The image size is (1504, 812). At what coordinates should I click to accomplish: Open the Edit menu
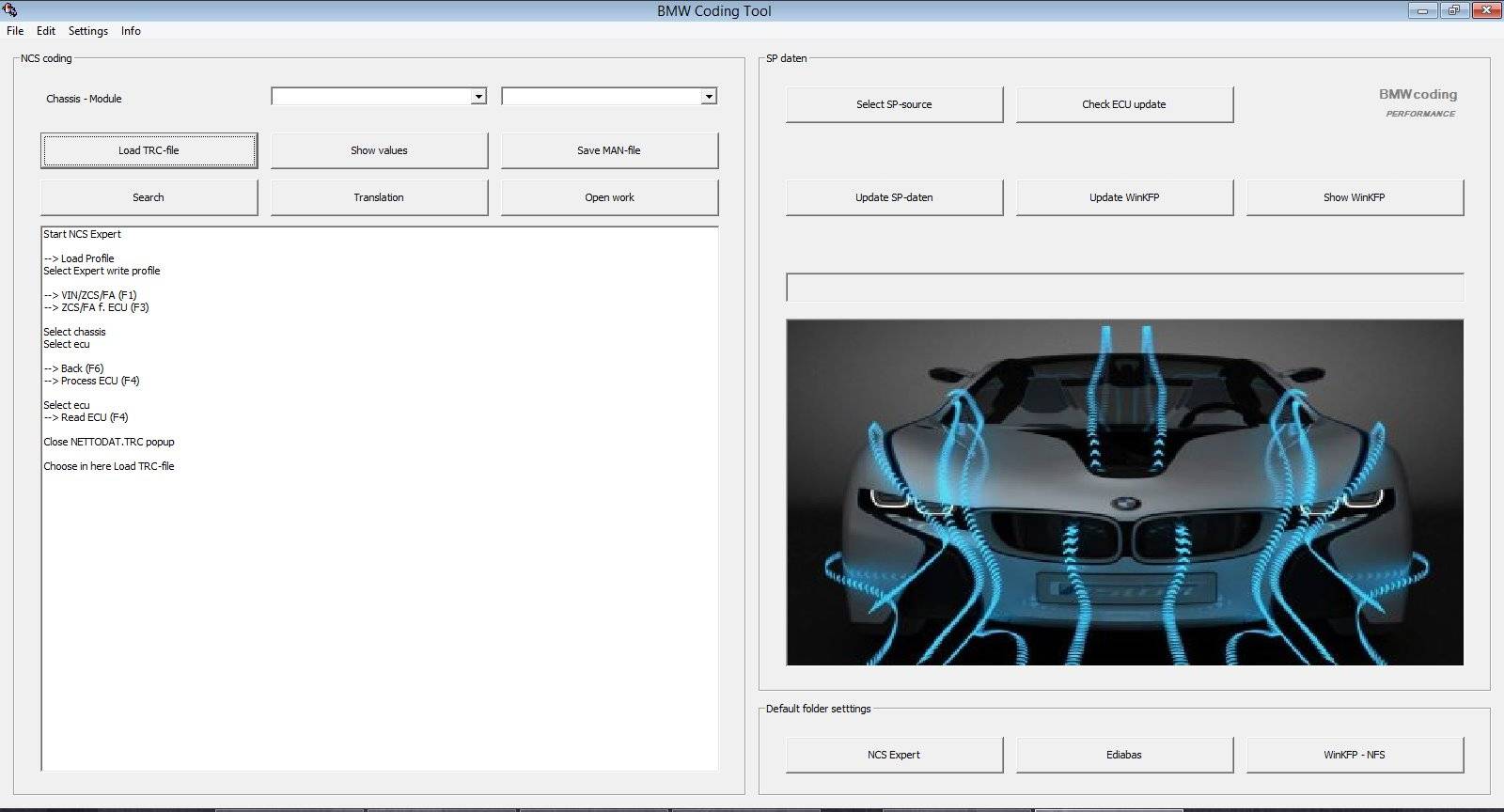[46, 31]
